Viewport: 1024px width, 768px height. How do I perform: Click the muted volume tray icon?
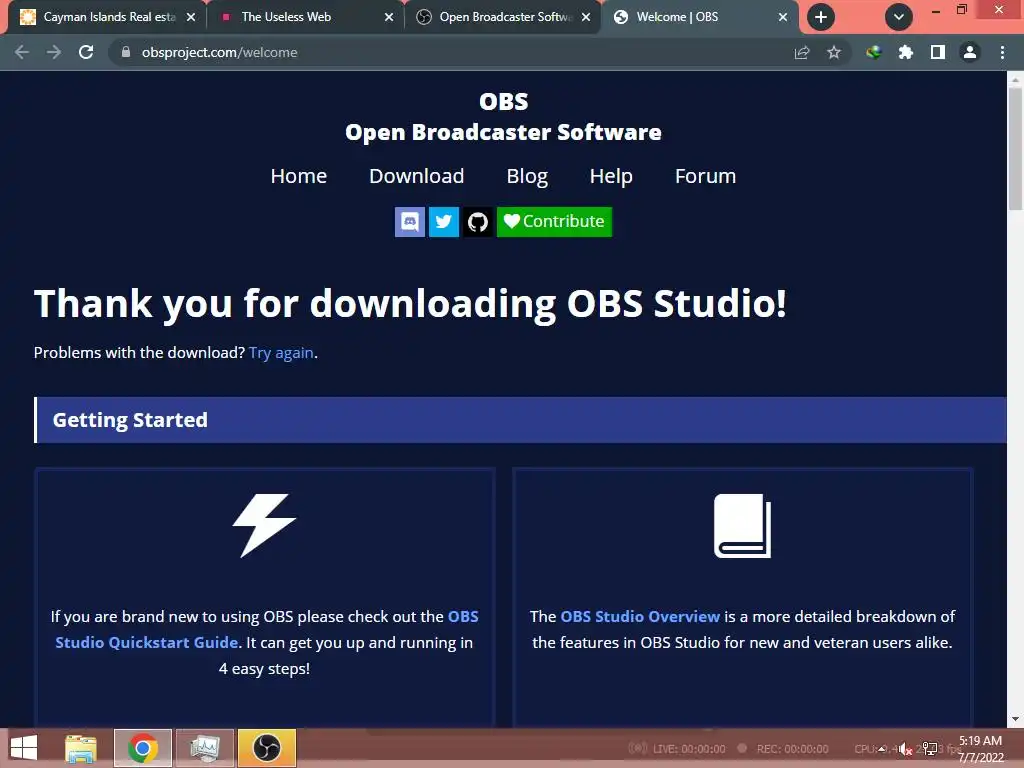tap(904, 748)
